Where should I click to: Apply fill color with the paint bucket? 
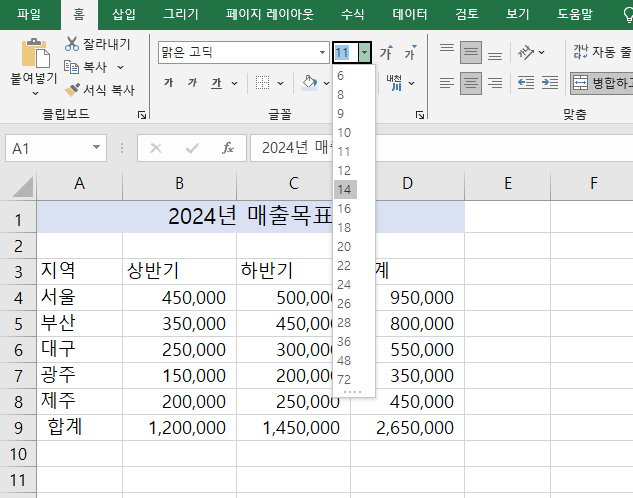tap(309, 83)
